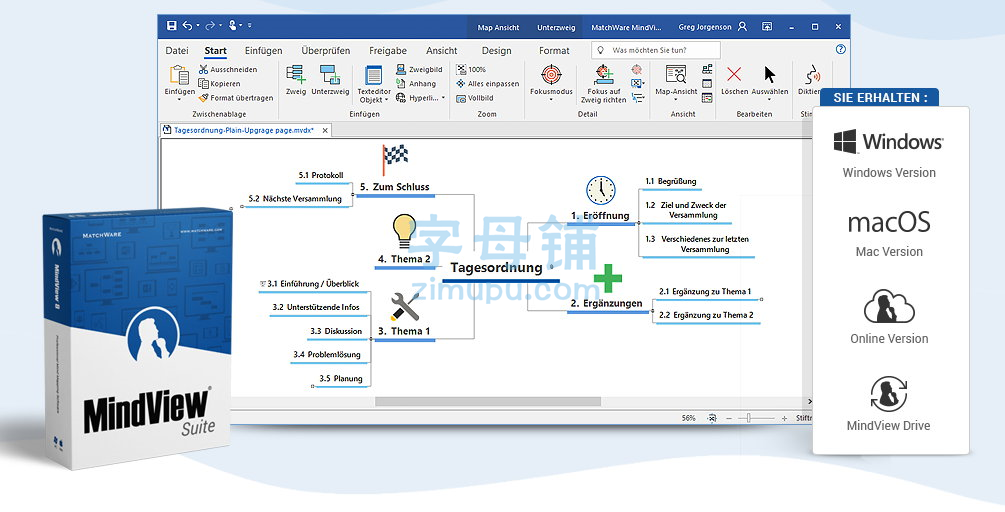The height and width of the screenshot is (512, 1005).
Task: Click the horizontal scrollbar thumb
Action: pos(488,402)
